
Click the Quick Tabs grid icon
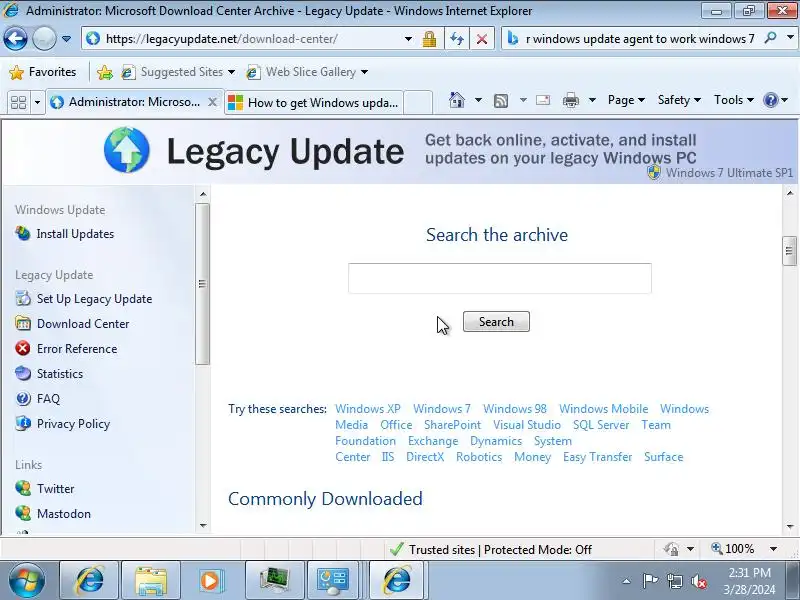[18, 102]
